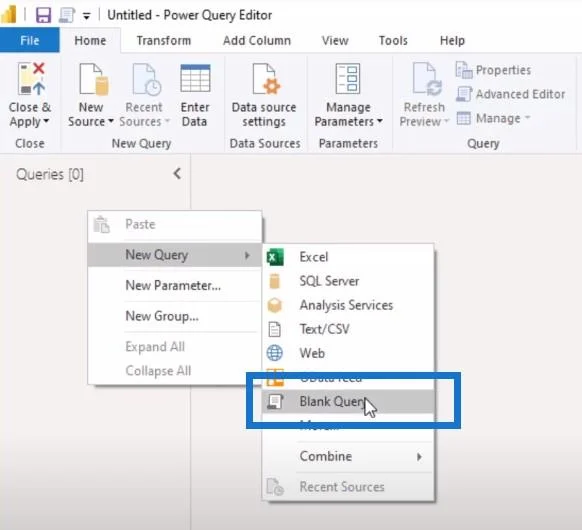Click the query document icon in title bar
This screenshot has width=582, height=530.
click(x=67, y=15)
